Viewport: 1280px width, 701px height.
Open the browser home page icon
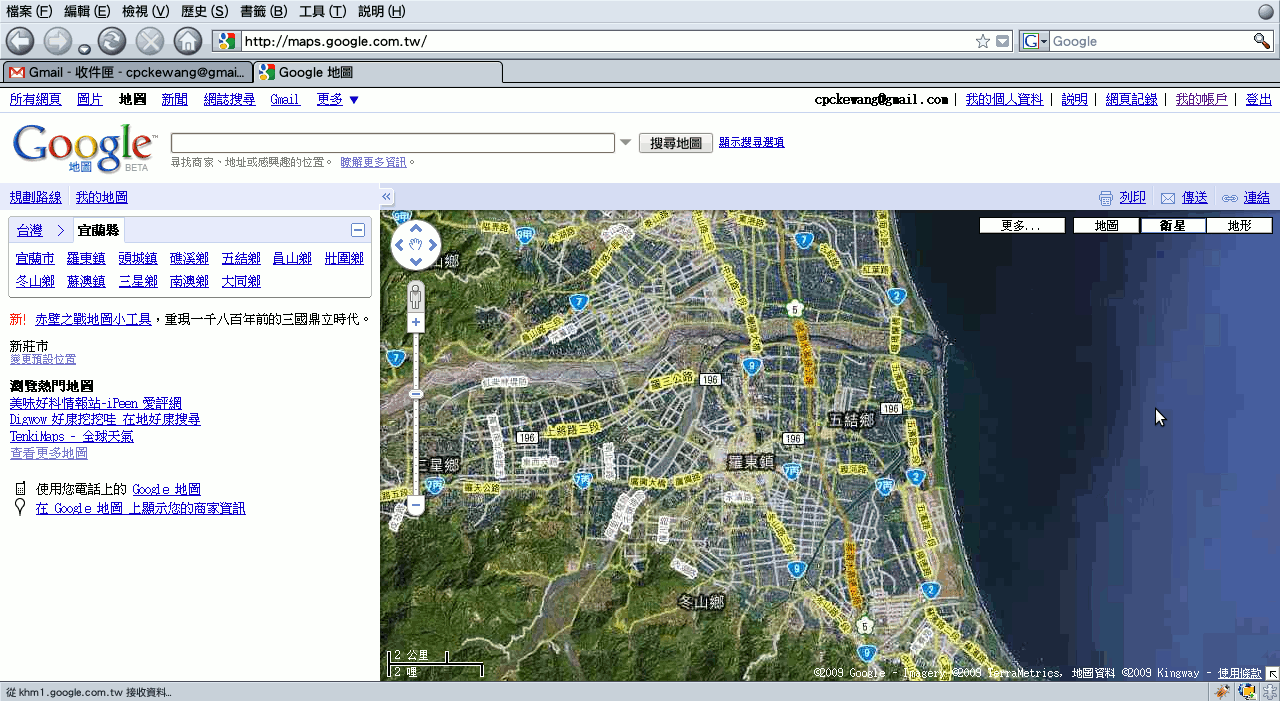point(188,41)
